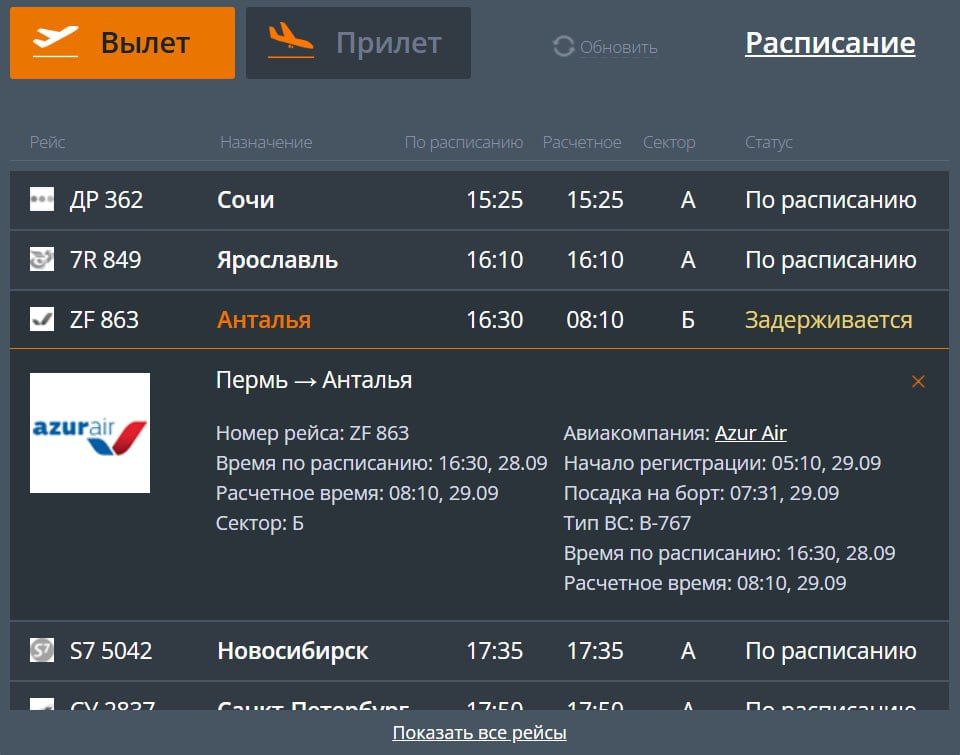Screen dimensions: 960x755
Task: Click the S7 logo beside S7 5042
Action: [x=42, y=651]
